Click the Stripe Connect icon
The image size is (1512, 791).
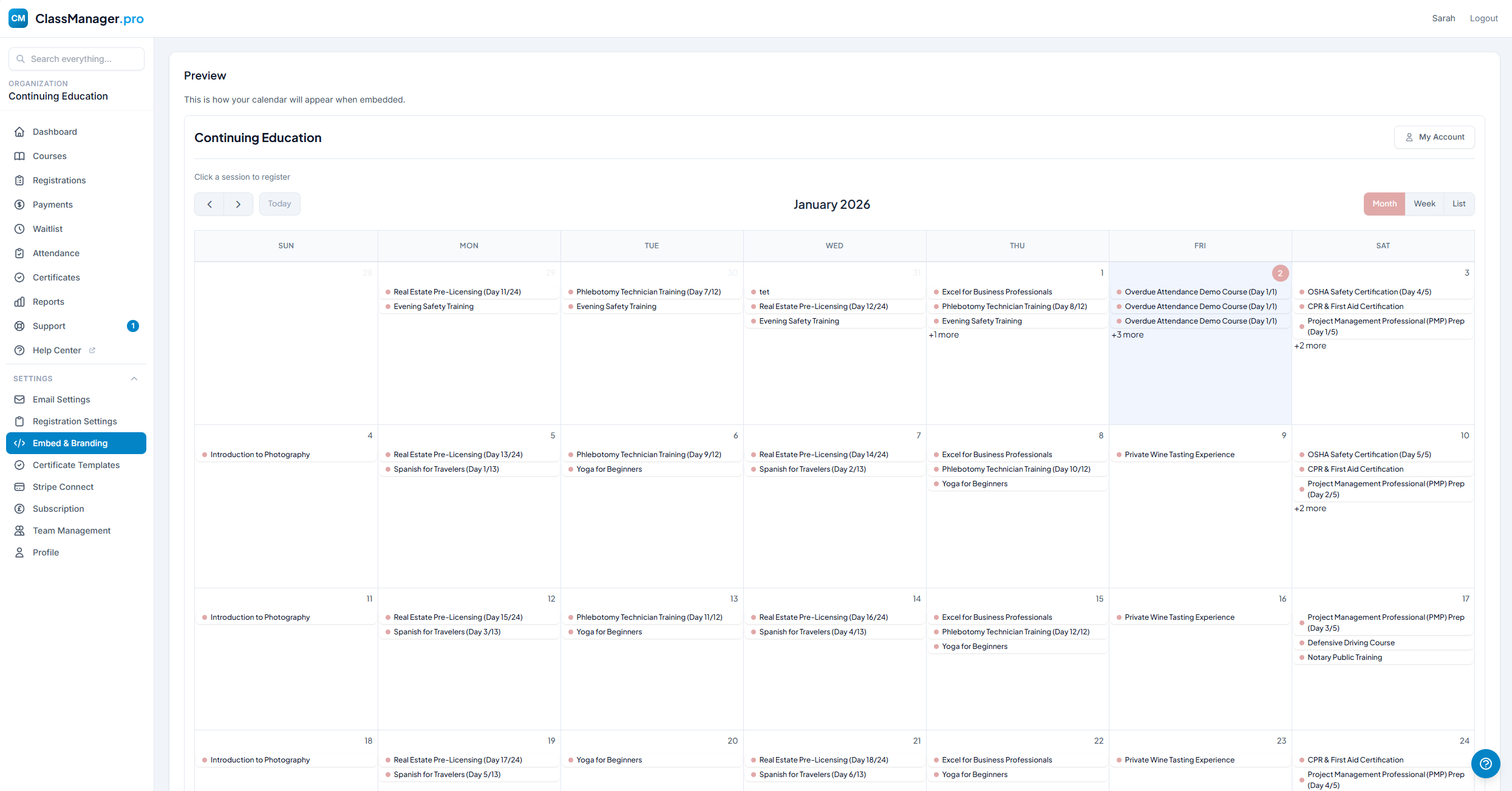pyautogui.click(x=20, y=486)
